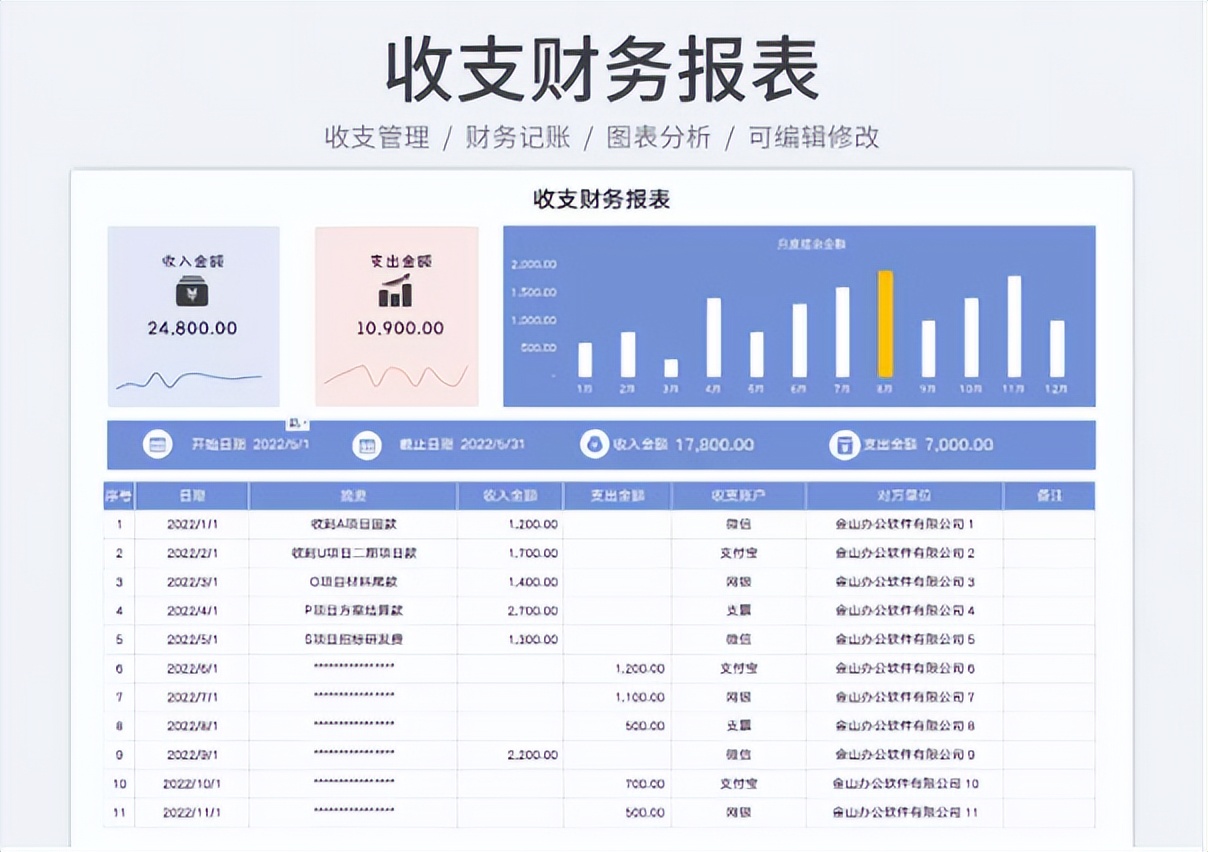
Task: Click the money-box icon next to 支出金额 7,000.00
Action: (x=843, y=444)
